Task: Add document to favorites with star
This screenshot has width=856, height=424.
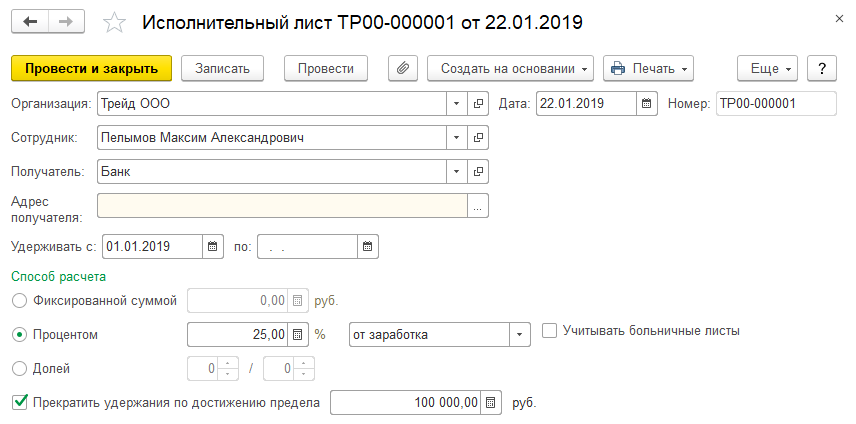Action: point(116,22)
